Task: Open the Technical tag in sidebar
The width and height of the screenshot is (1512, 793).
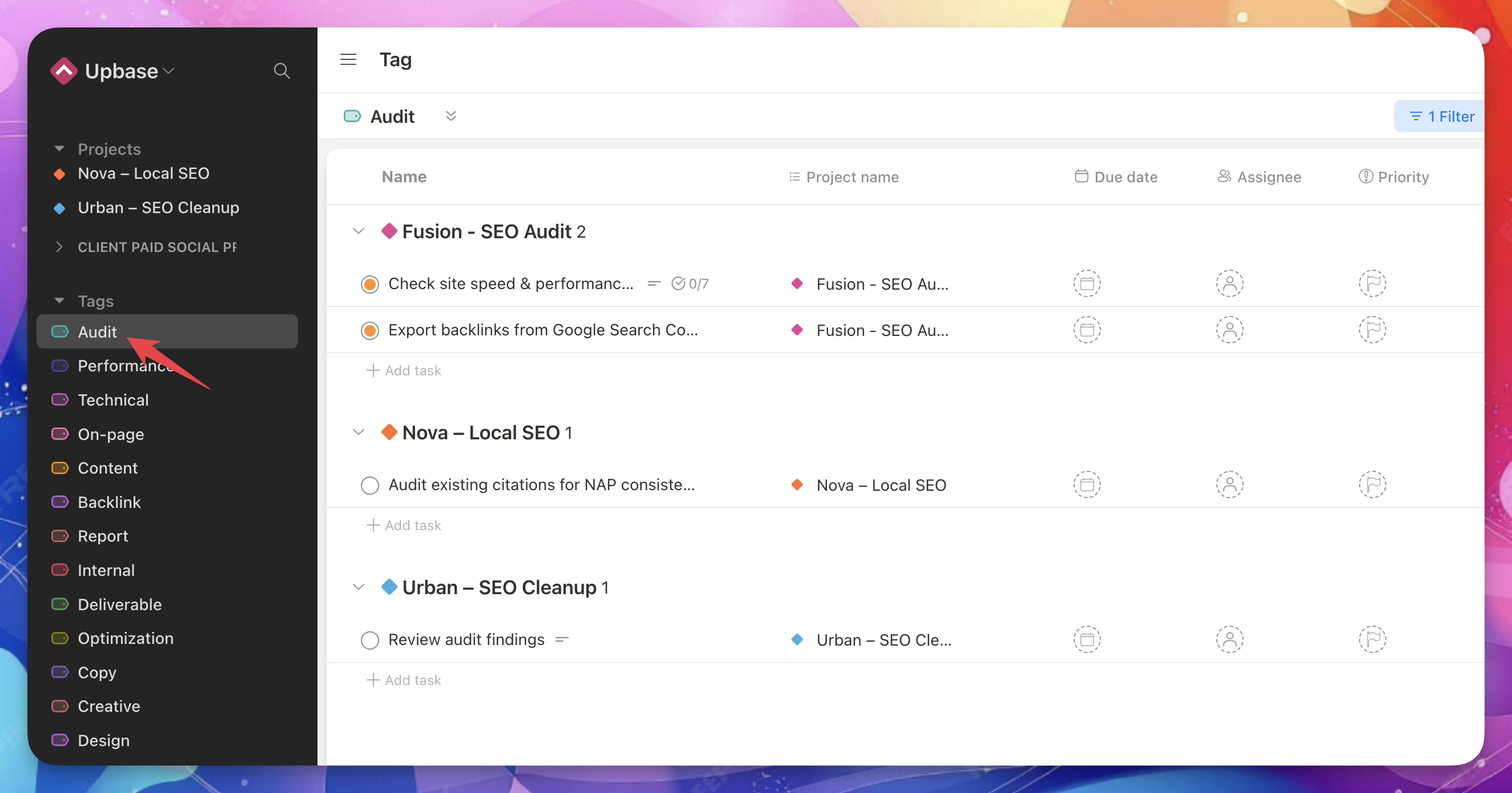Action: point(112,400)
